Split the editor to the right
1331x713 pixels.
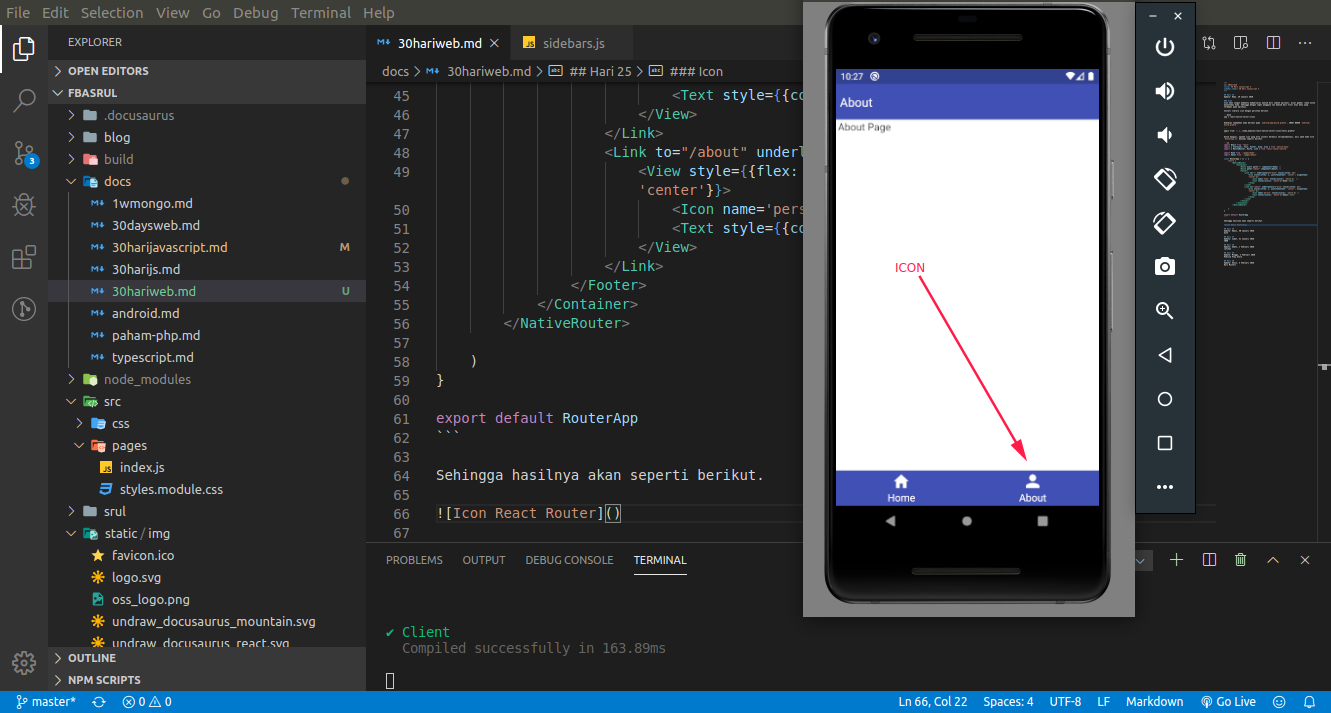pyautogui.click(x=1273, y=43)
